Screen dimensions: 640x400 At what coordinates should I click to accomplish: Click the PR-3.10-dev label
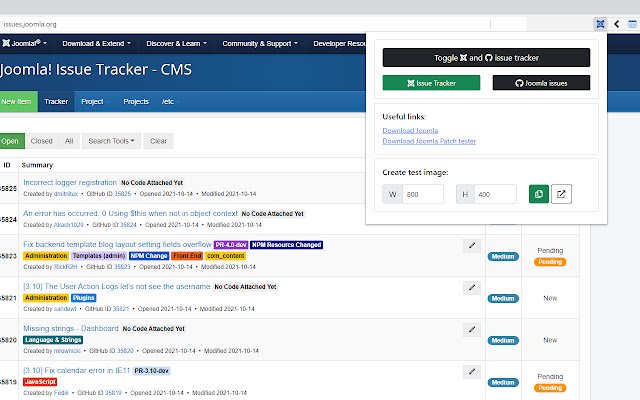[151, 371]
